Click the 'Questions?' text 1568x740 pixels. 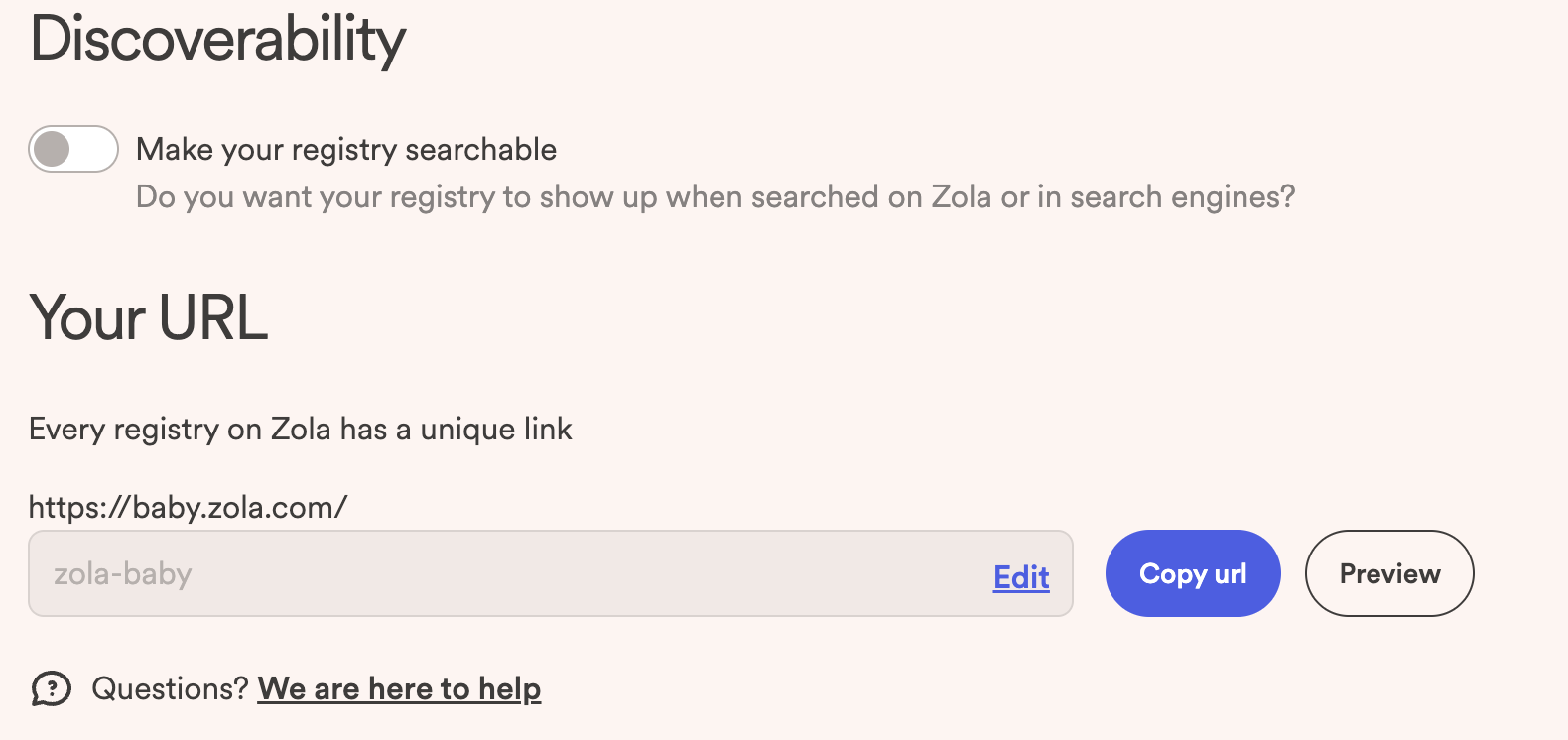(x=170, y=688)
